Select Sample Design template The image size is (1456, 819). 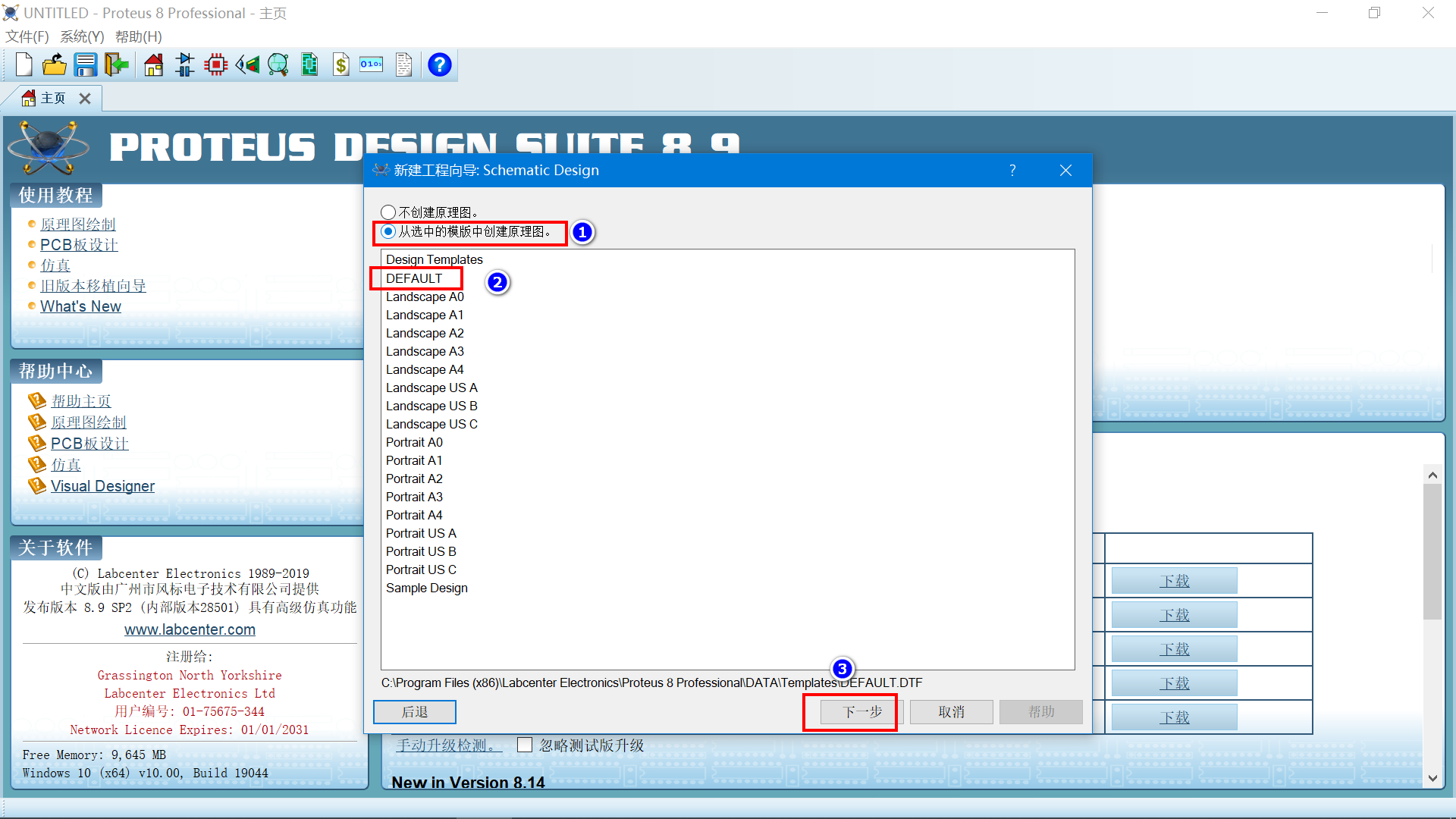[427, 588]
